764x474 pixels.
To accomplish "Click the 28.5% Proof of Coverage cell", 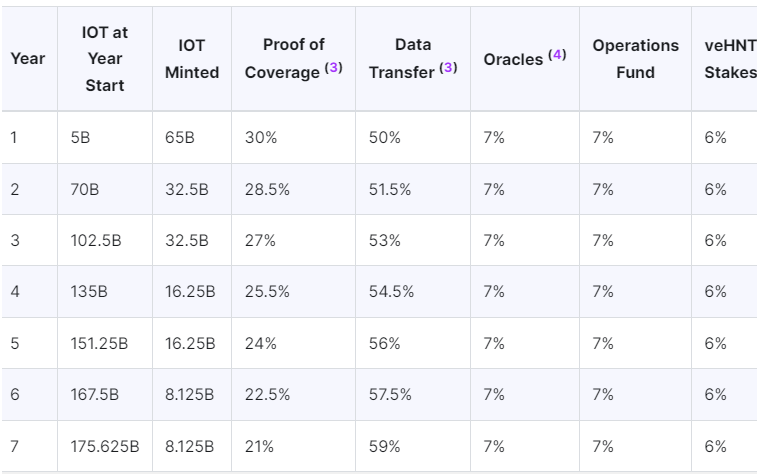I will tap(267, 190).
